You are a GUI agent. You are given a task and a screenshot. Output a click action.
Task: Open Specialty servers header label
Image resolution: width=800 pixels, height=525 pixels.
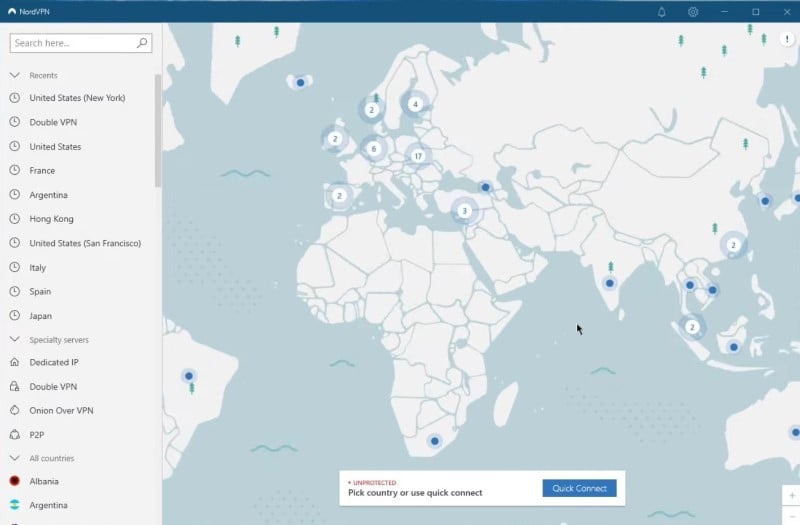click(x=59, y=340)
